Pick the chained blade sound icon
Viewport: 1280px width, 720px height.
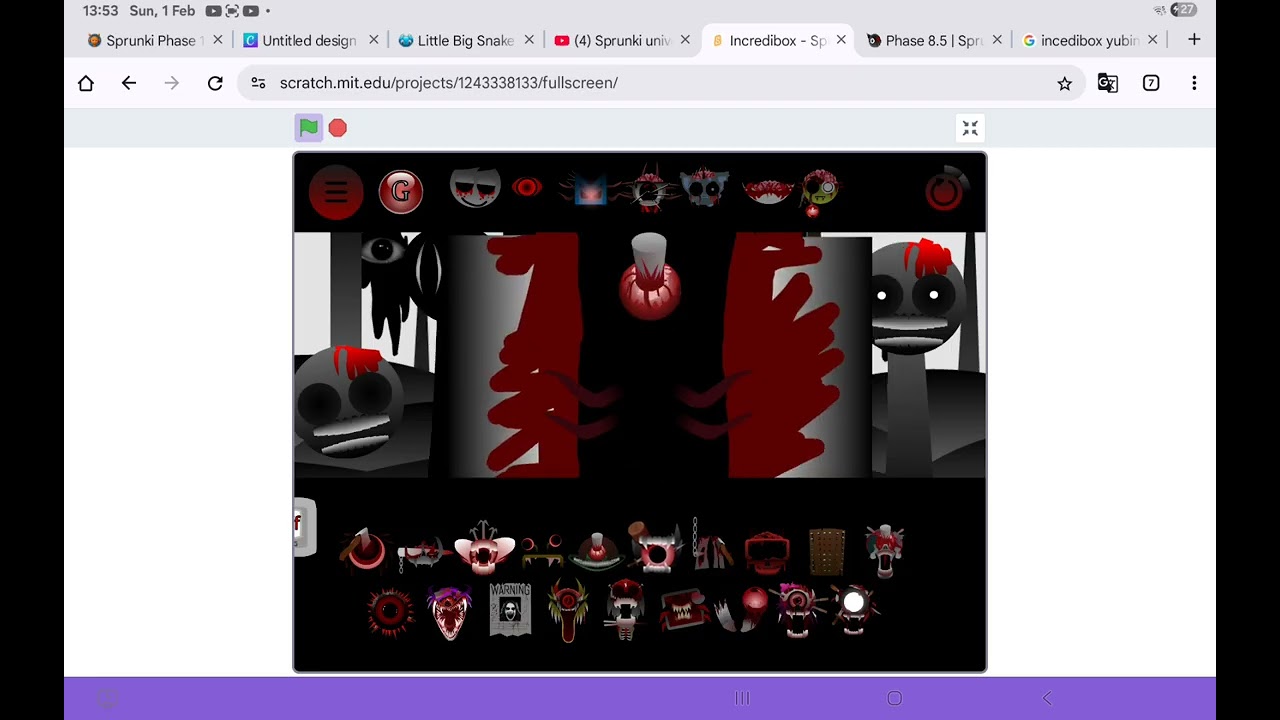[x=423, y=552]
